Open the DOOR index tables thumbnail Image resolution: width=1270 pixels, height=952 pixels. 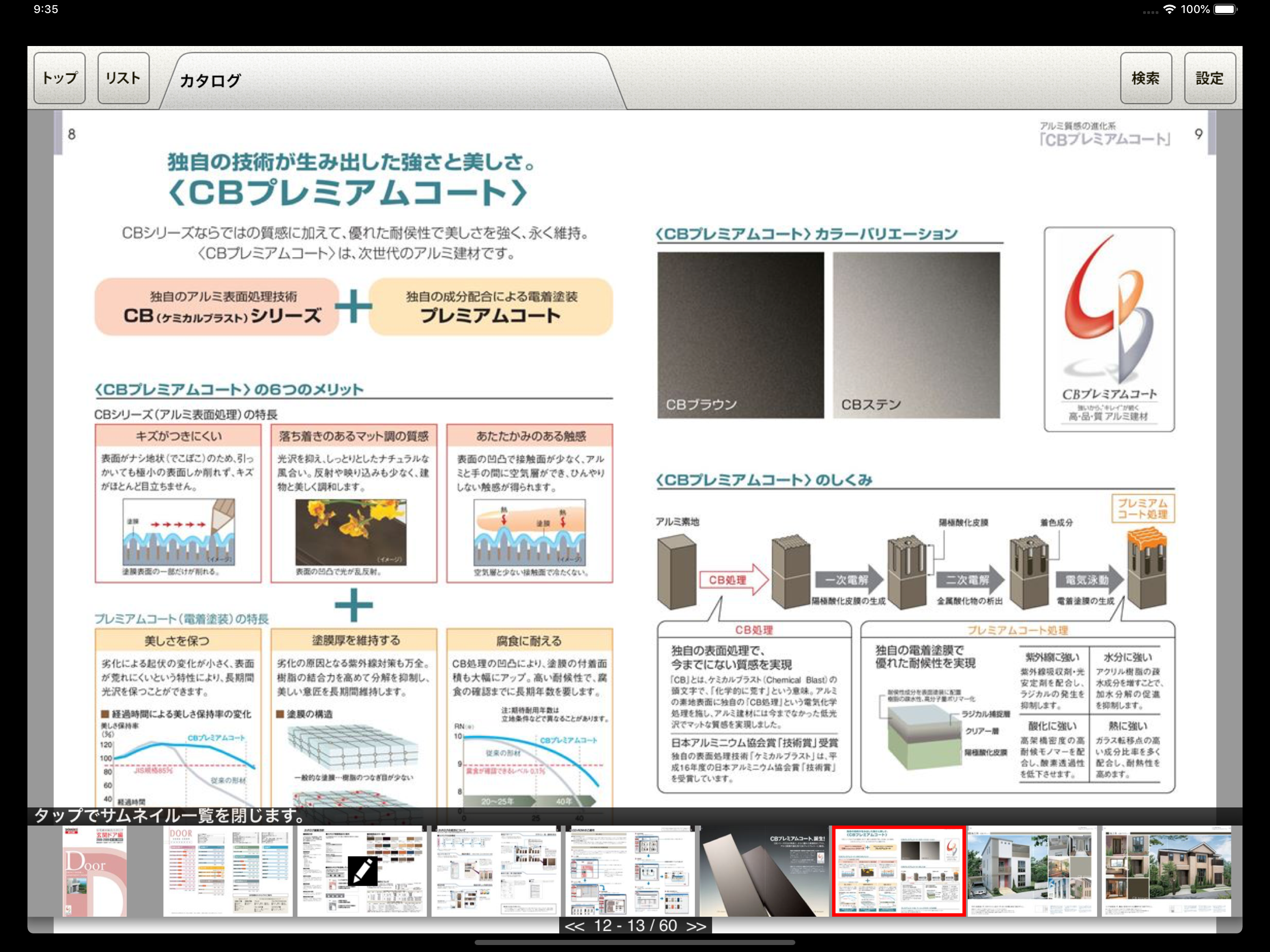[x=228, y=872]
